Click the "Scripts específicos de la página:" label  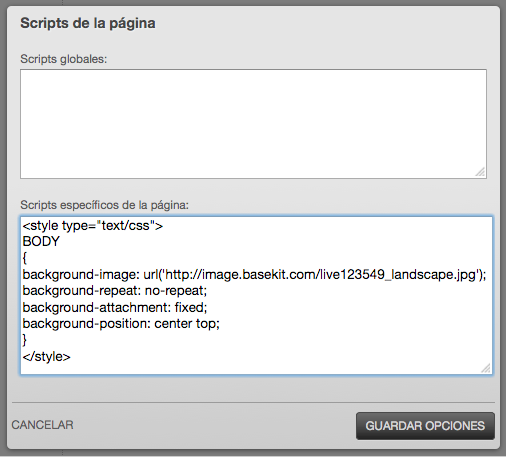[104, 205]
